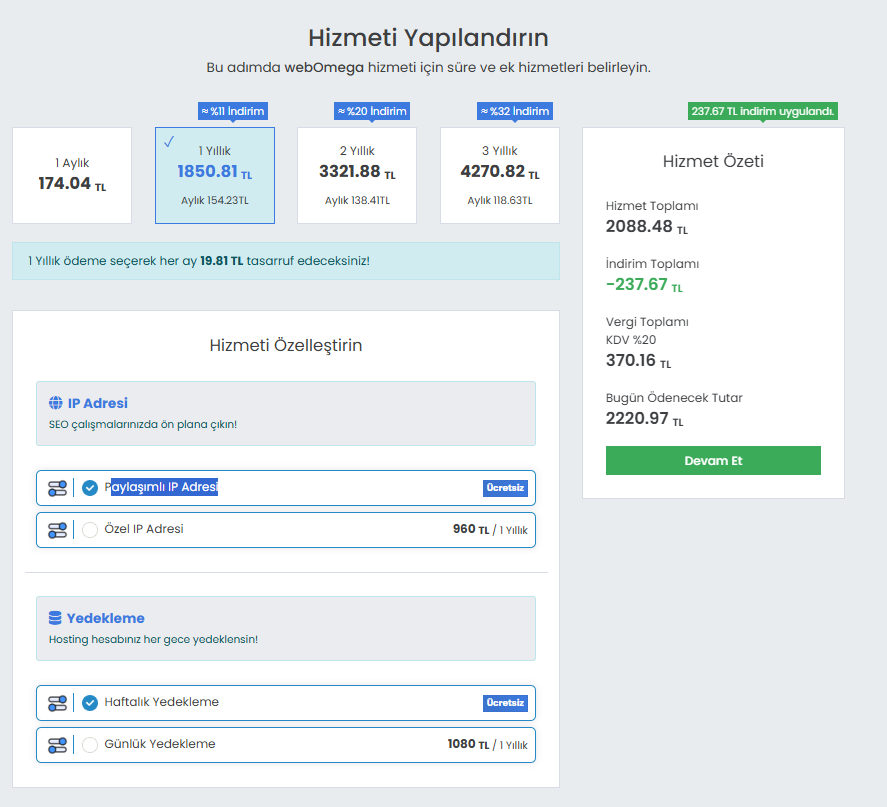Click the Ücretsiz badge on Haftalık Yedekleme
The height and width of the screenshot is (807, 887).
point(505,703)
